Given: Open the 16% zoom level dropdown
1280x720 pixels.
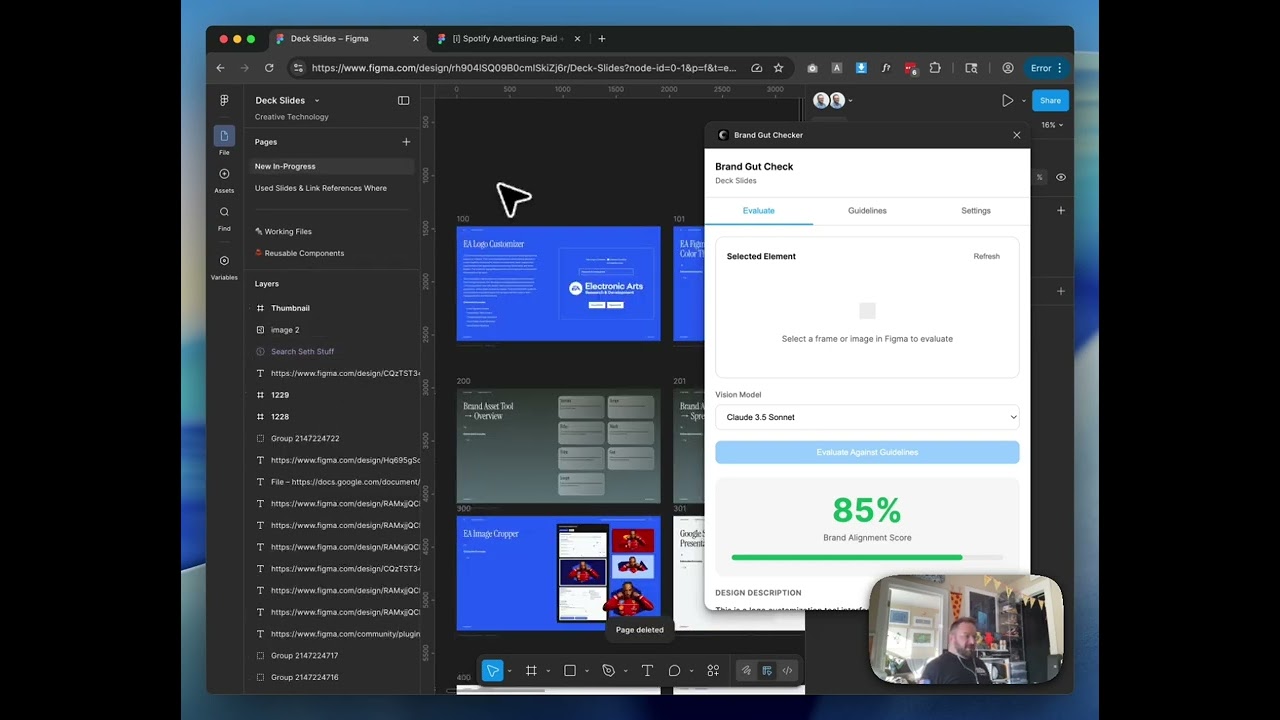Looking at the screenshot, I should [x=1051, y=125].
